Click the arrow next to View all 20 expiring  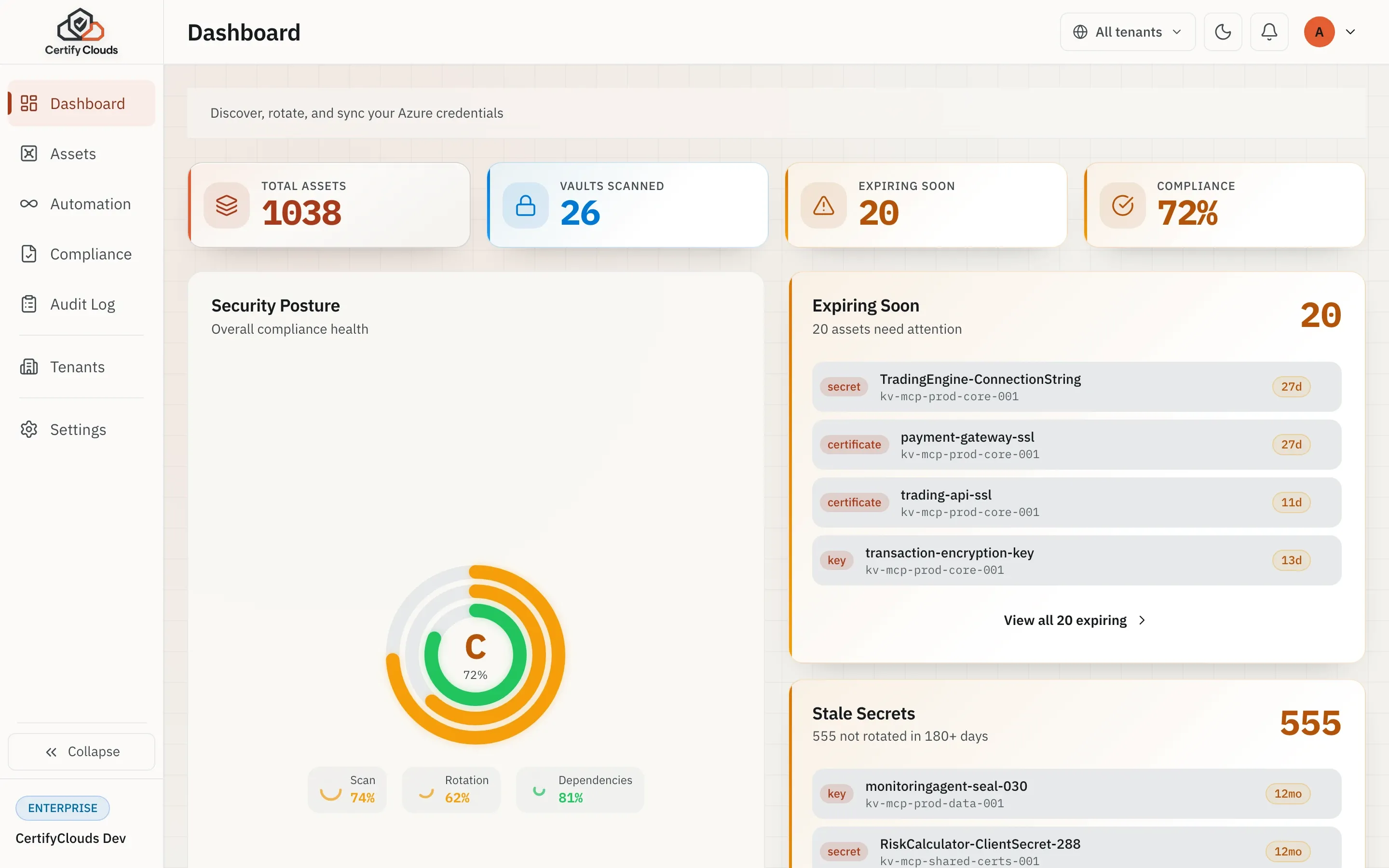(x=1142, y=620)
